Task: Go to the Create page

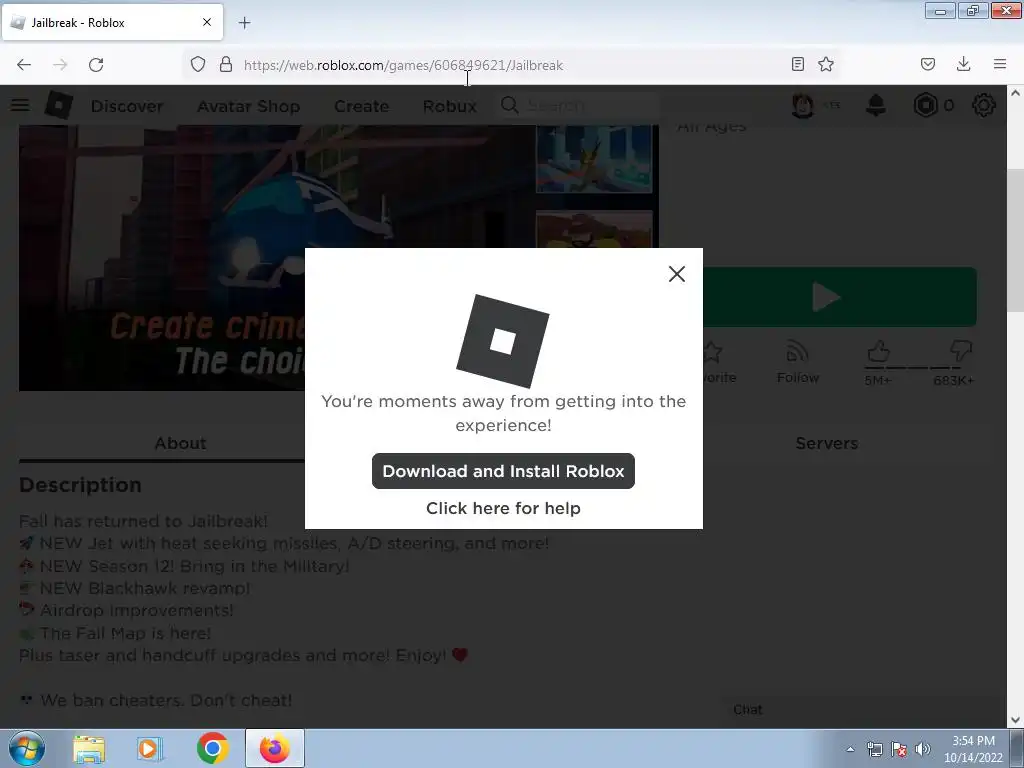Action: pos(361,106)
